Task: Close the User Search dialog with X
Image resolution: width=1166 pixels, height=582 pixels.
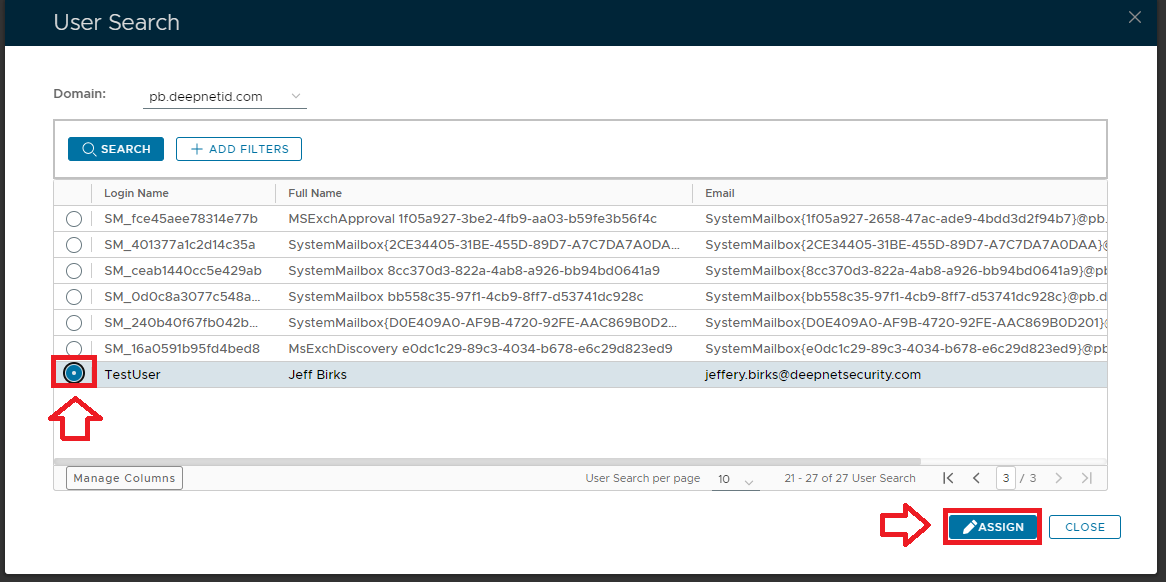Action: [x=1134, y=17]
